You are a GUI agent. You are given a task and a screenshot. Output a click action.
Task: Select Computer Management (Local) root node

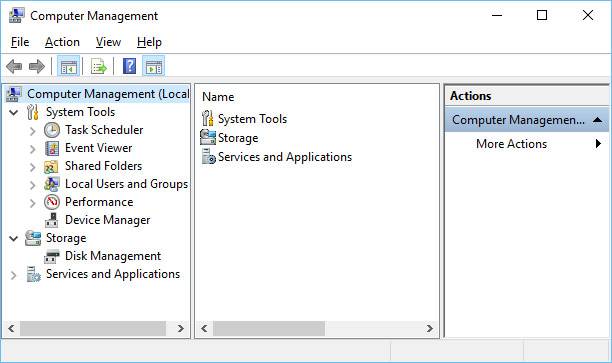point(108,94)
